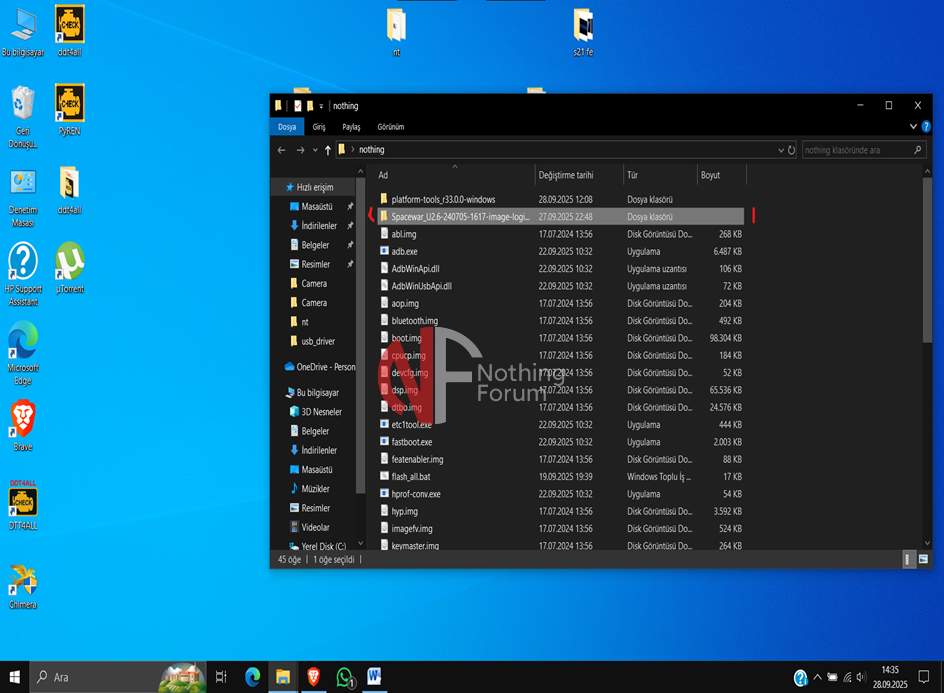This screenshot has height=693, width=944.
Task: Click the PyREN desktop shortcut
Action: pos(69,104)
